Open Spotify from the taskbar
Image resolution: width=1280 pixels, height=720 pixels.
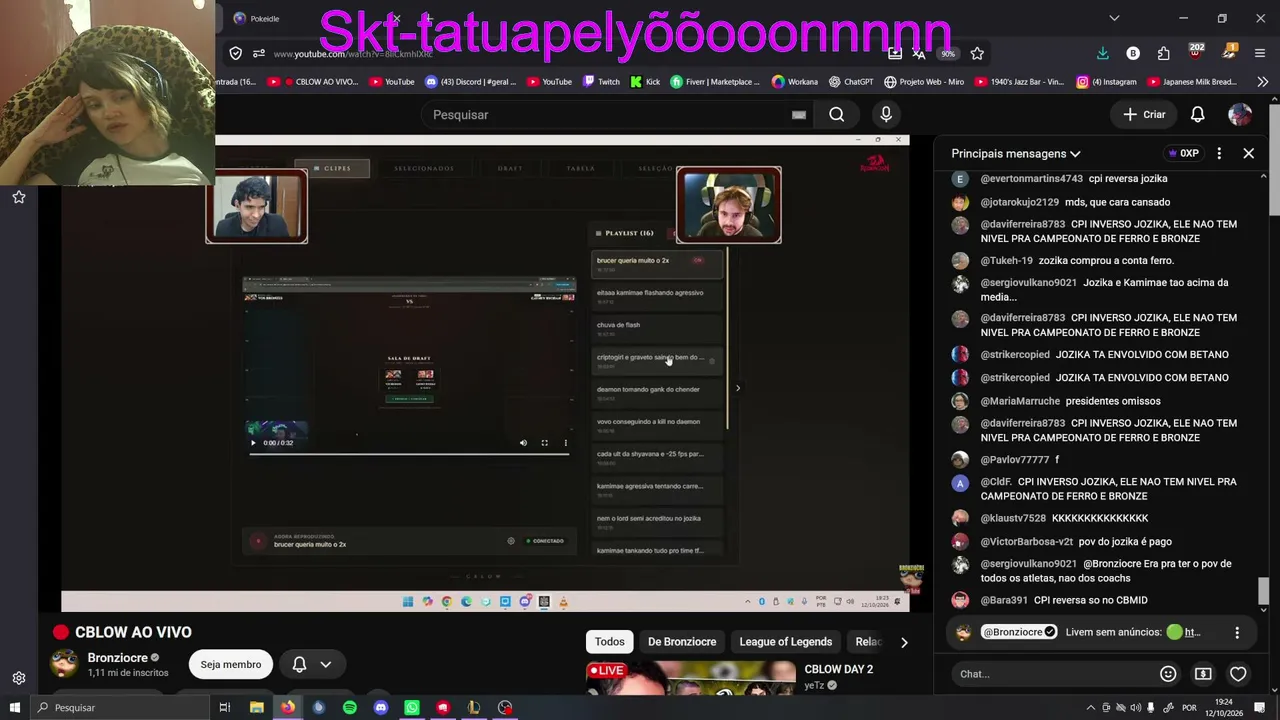(349, 707)
